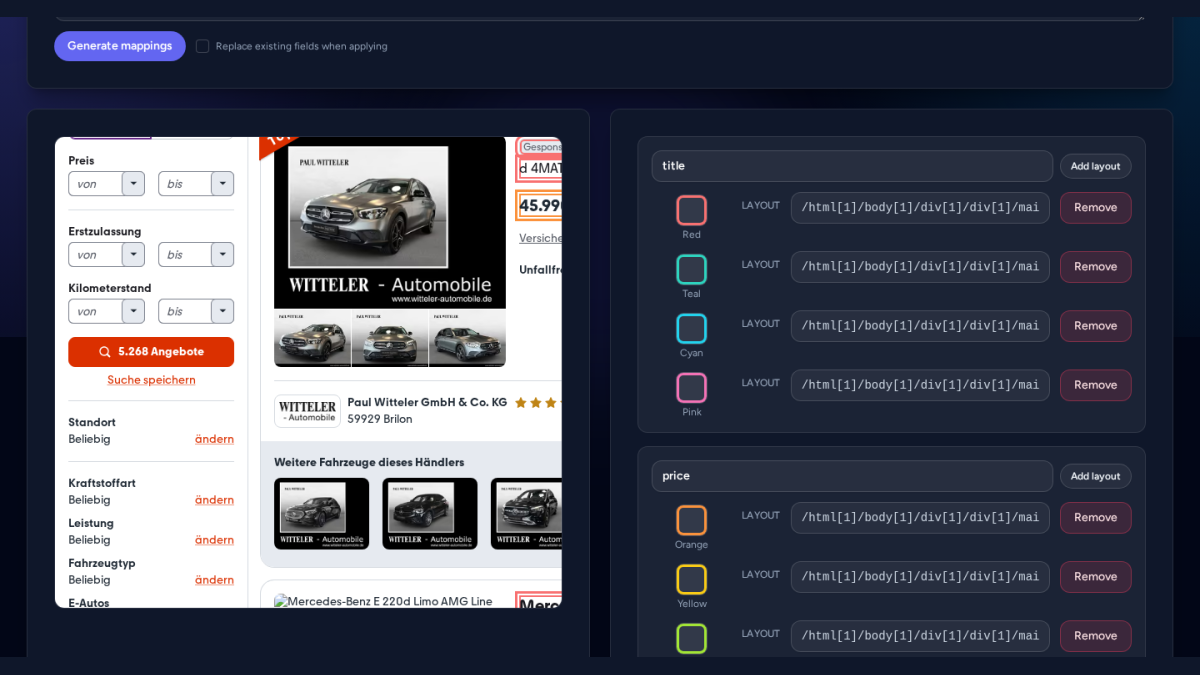The height and width of the screenshot is (675, 1200).
Task: Select the Teal color swatch
Action: tap(691, 269)
